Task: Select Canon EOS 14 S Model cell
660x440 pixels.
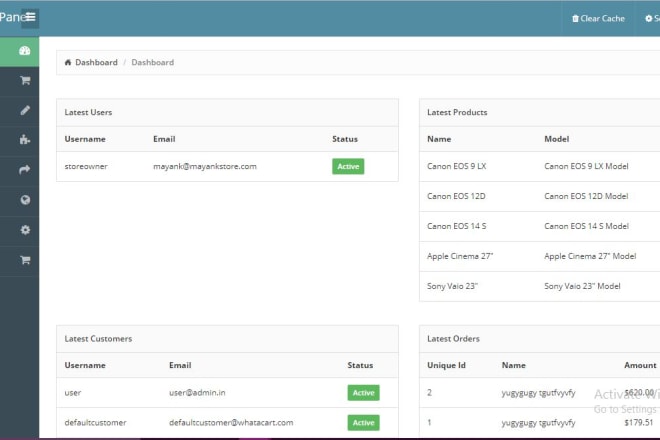Action: click(x=586, y=226)
